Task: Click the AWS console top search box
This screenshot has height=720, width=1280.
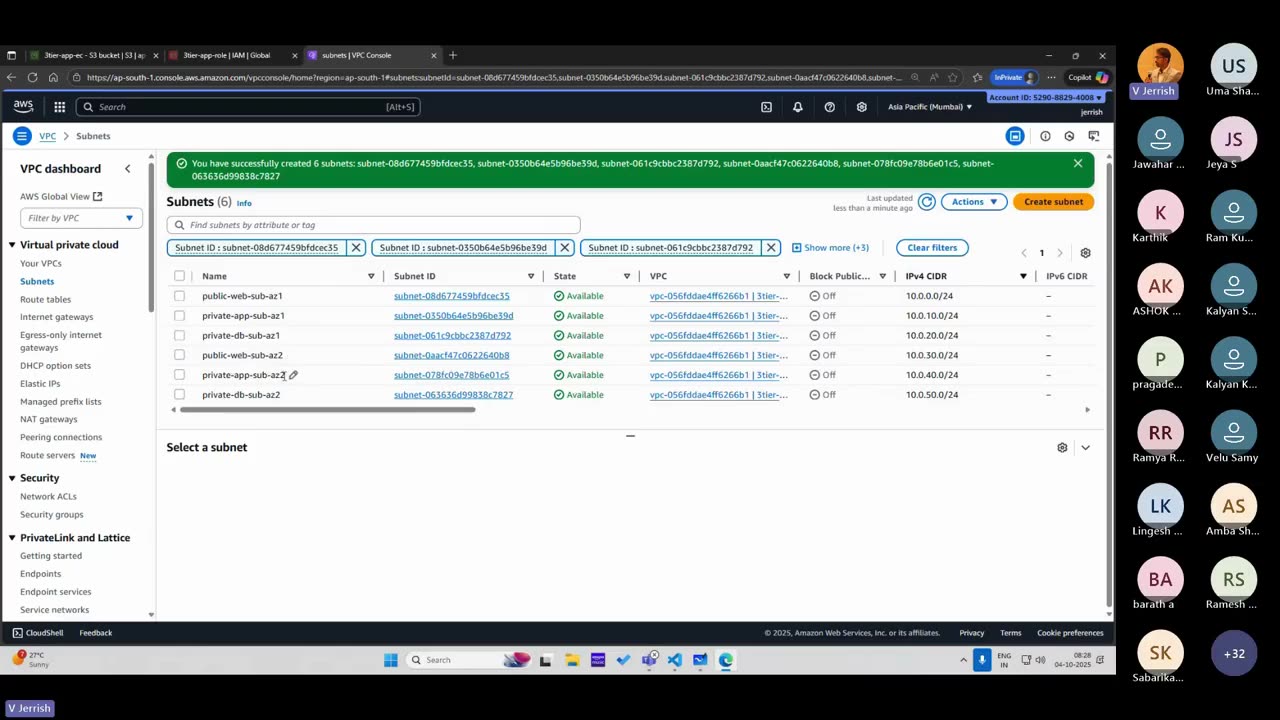Action: click(247, 107)
